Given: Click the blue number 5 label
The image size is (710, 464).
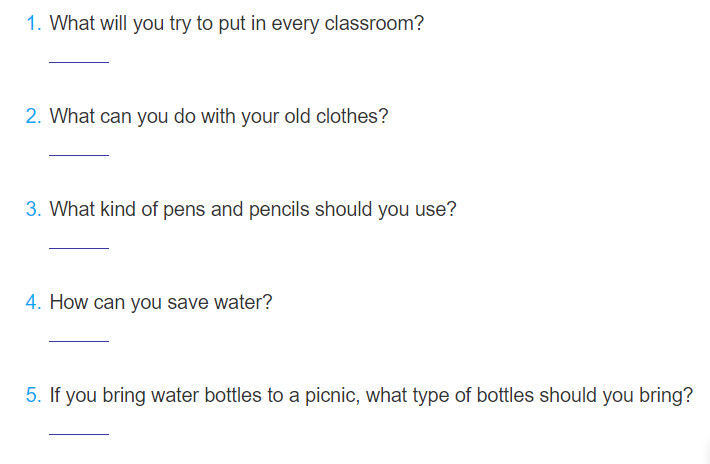Looking at the screenshot, I should (x=34, y=395).
